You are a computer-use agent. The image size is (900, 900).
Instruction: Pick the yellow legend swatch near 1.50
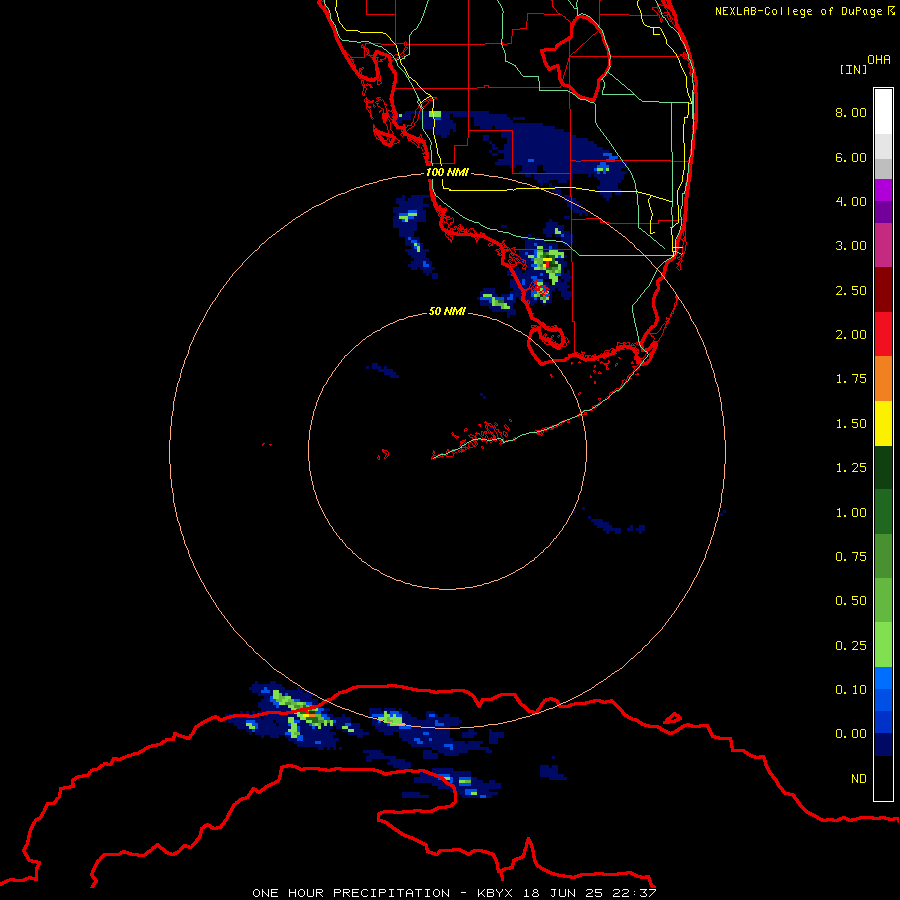[x=883, y=423]
